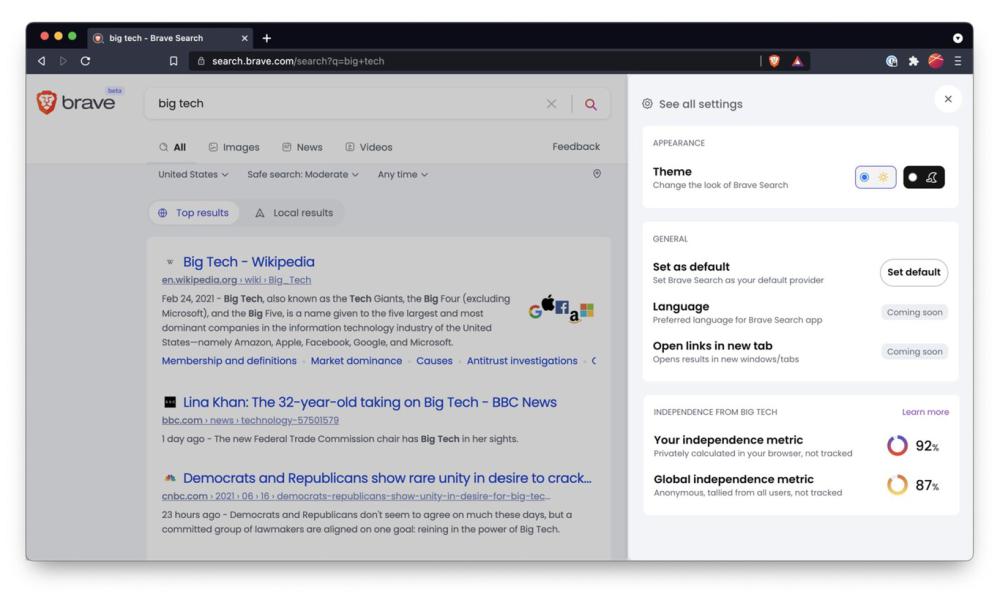Click the tab-search dropdown icon in the title bar
1000x600 pixels.
pyautogui.click(x=957, y=38)
